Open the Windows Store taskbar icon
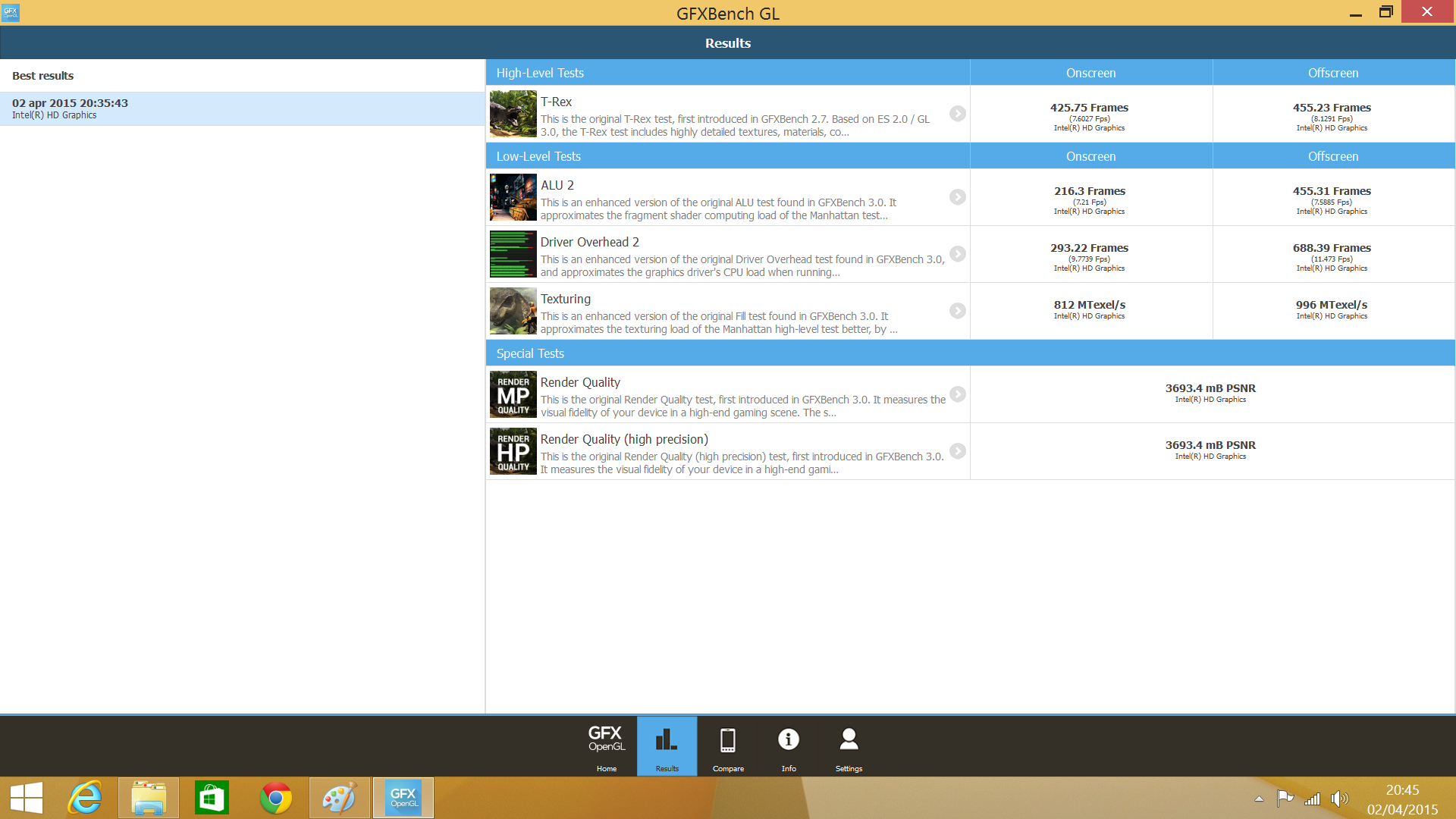The height and width of the screenshot is (819, 1456). (212, 798)
